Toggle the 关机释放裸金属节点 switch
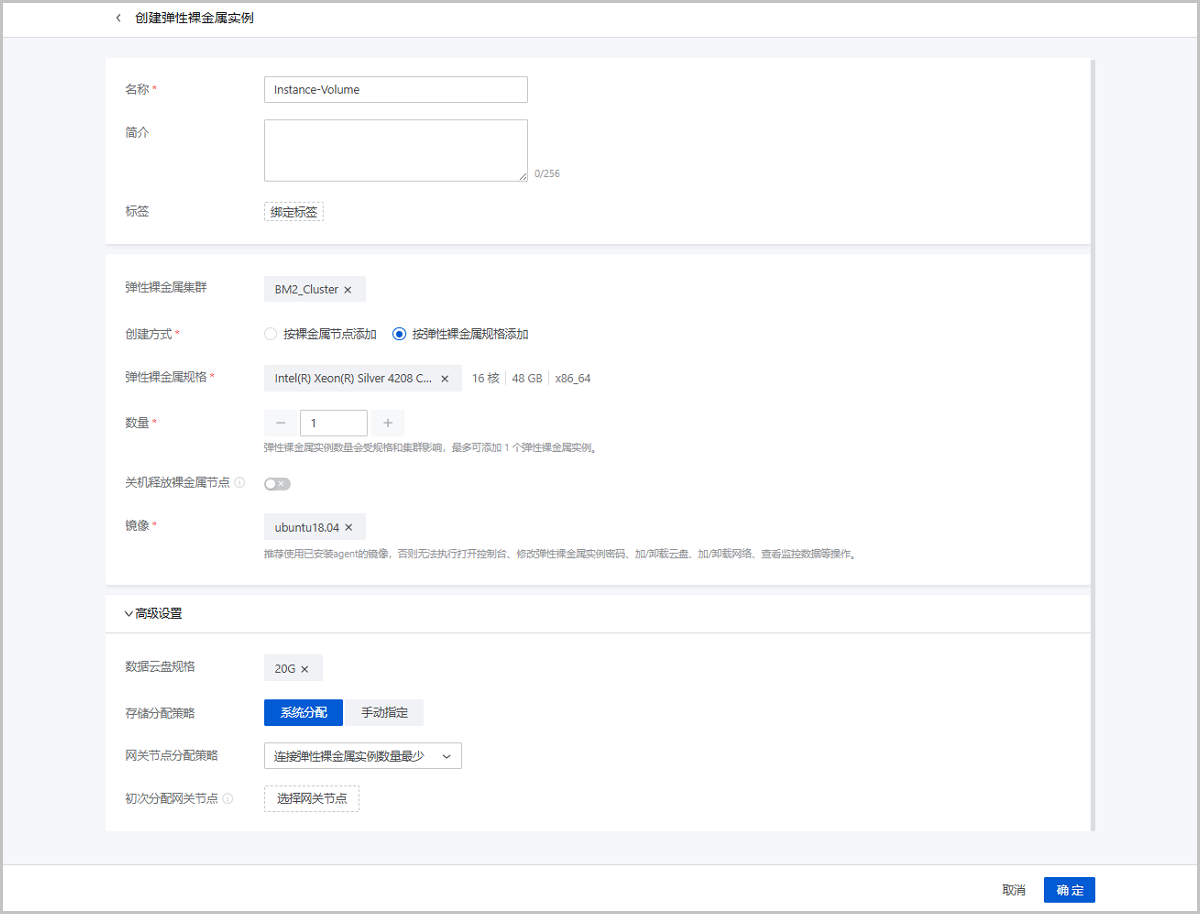The height and width of the screenshot is (914, 1200). point(277,484)
